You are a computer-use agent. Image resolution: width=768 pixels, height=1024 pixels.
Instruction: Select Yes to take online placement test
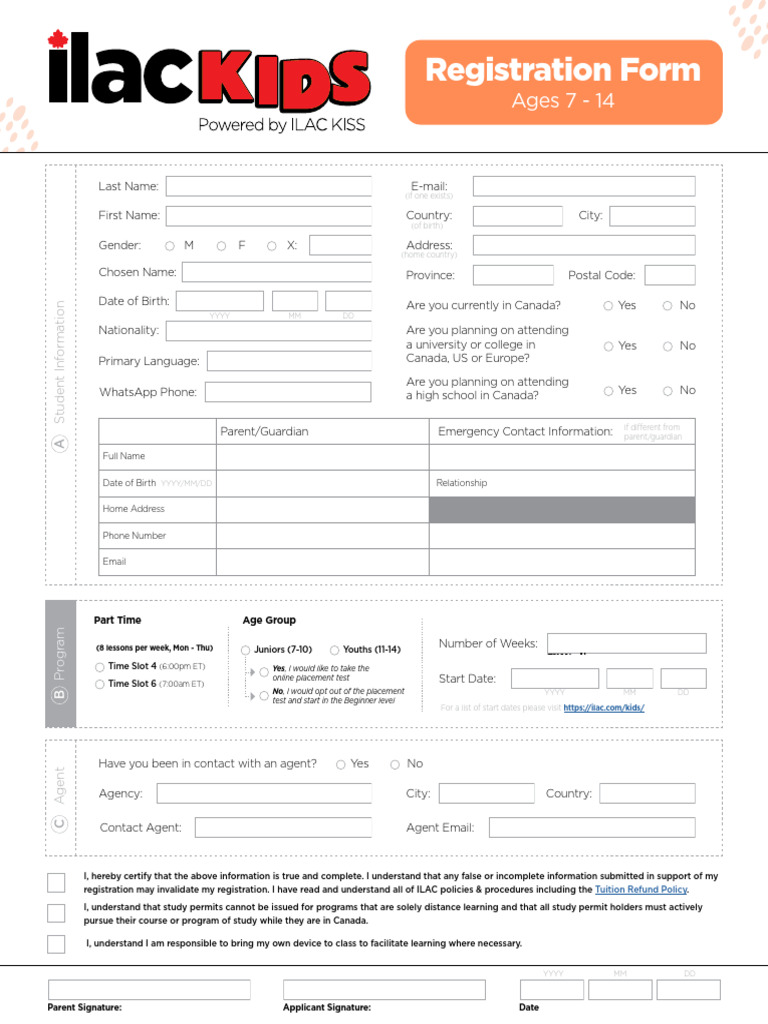tap(264, 672)
